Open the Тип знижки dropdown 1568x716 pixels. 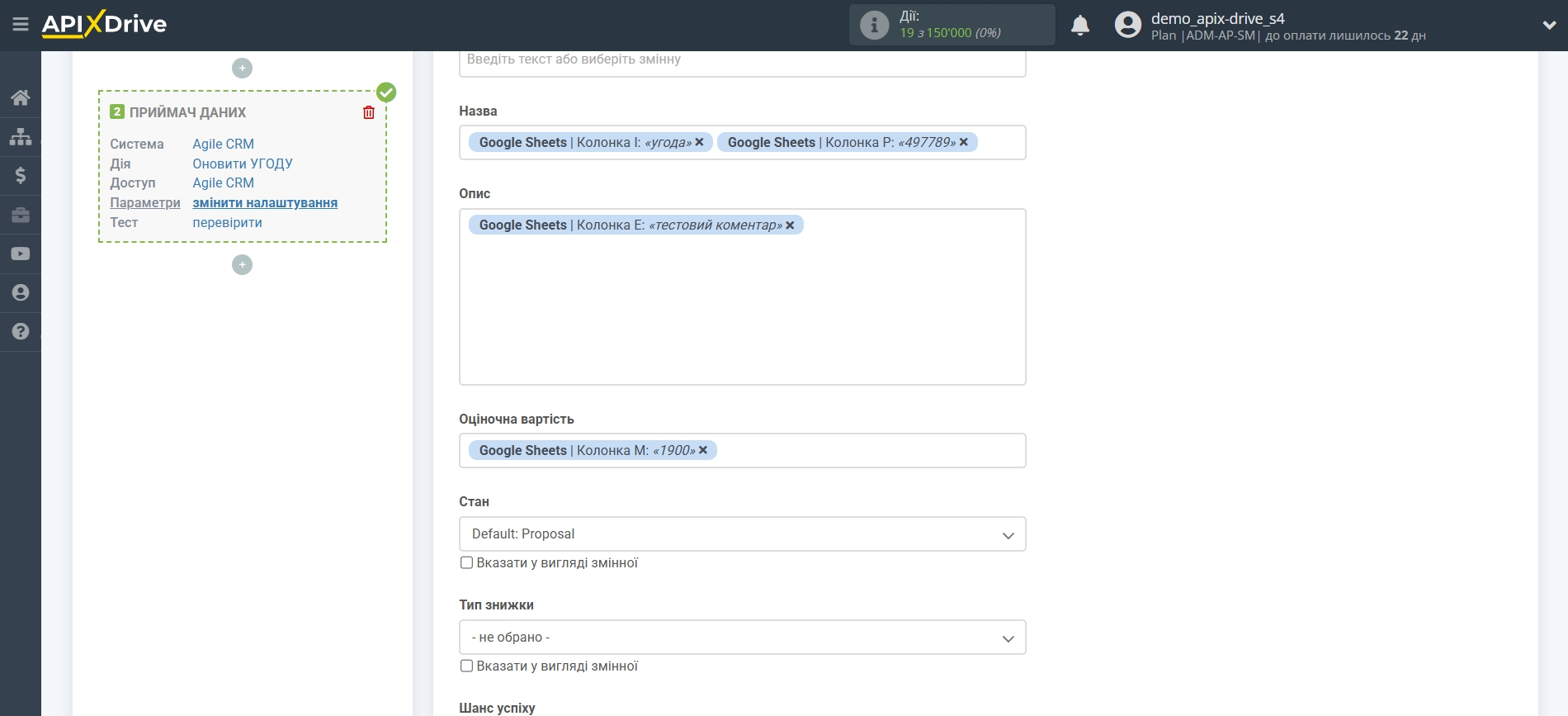point(742,638)
